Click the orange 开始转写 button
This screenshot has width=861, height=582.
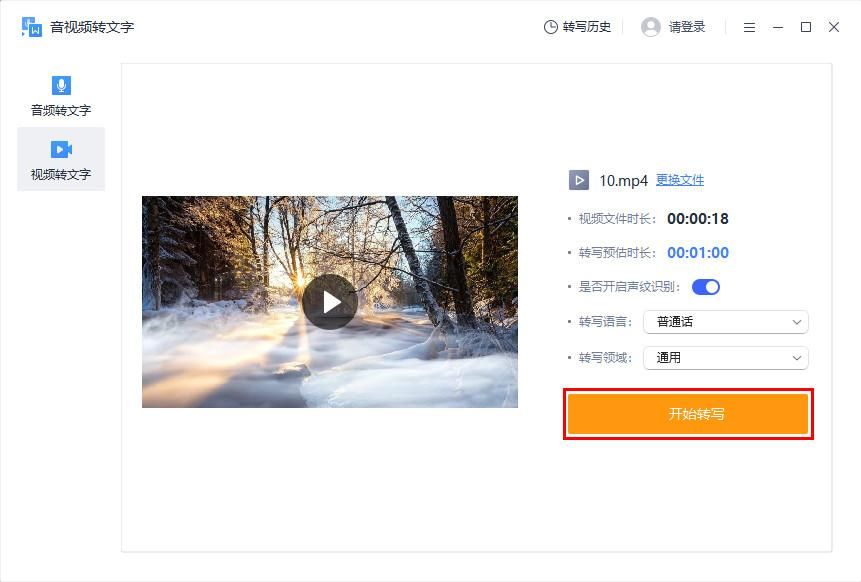688,413
